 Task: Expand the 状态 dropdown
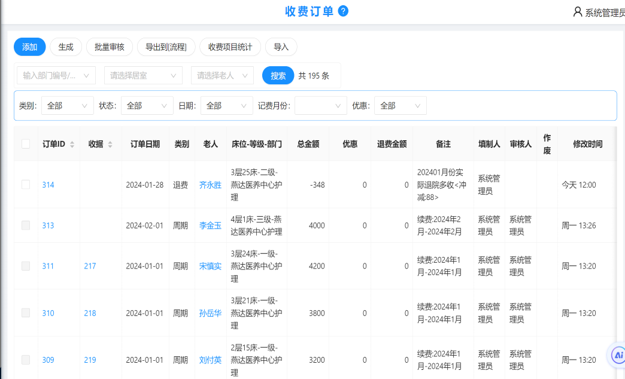pyautogui.click(x=147, y=106)
